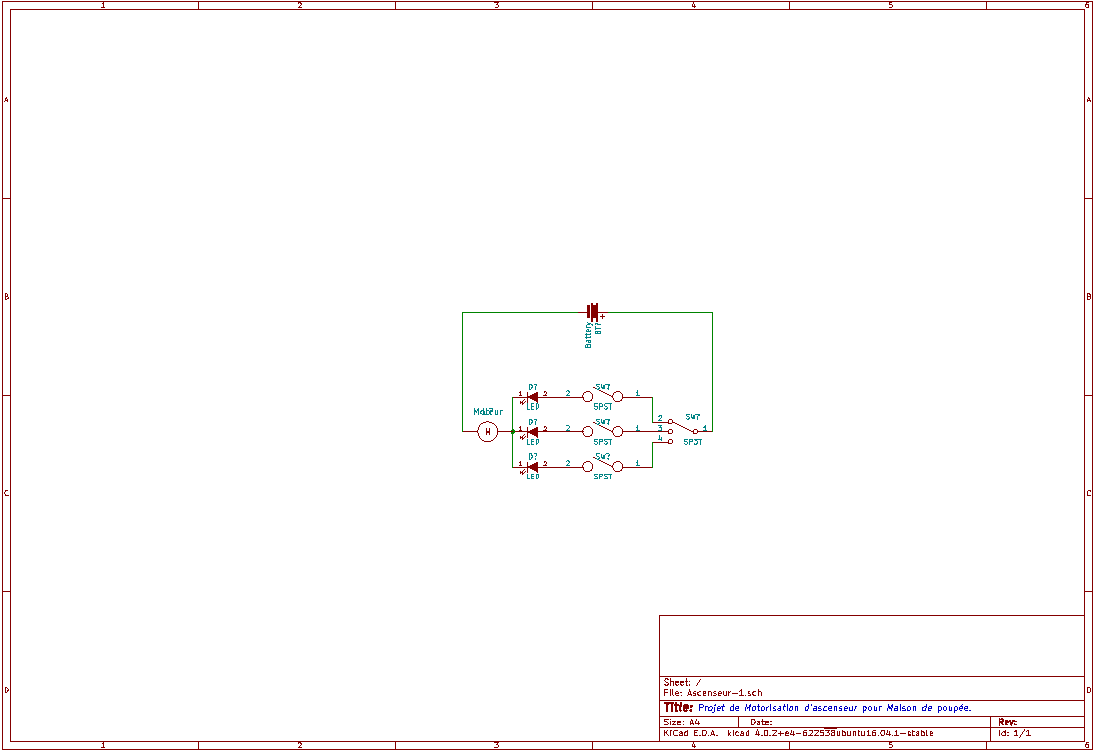Select the SP3T selector switch symbol
Image resolution: width=1094 pixels, height=751 pixels.
coord(683,431)
